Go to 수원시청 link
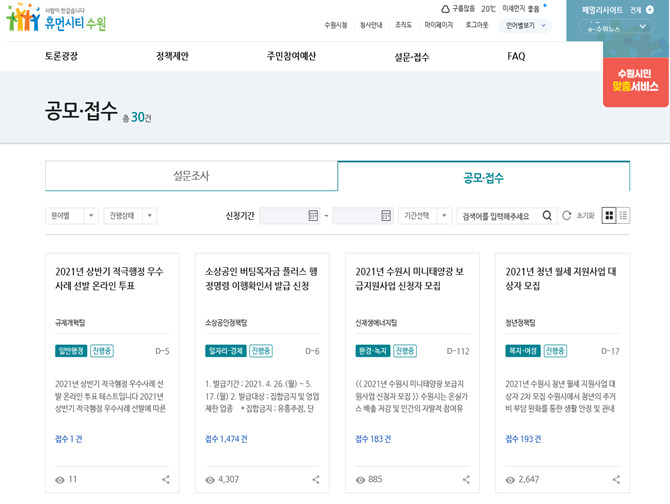The height and width of the screenshot is (504, 670). 336,25
